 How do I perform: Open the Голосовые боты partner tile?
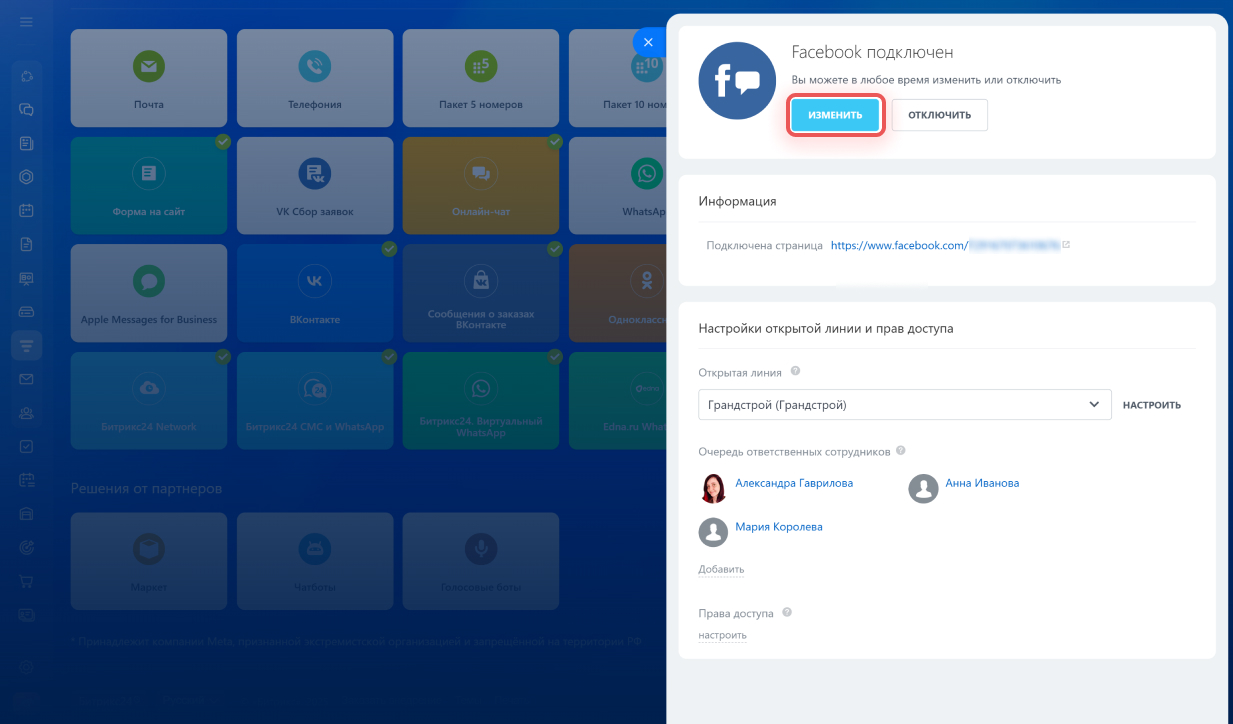481,561
